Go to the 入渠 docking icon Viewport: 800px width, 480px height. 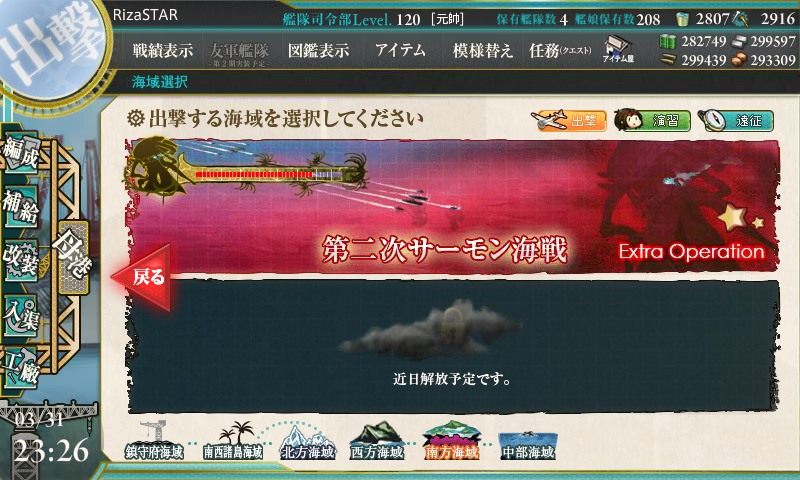click(x=21, y=315)
